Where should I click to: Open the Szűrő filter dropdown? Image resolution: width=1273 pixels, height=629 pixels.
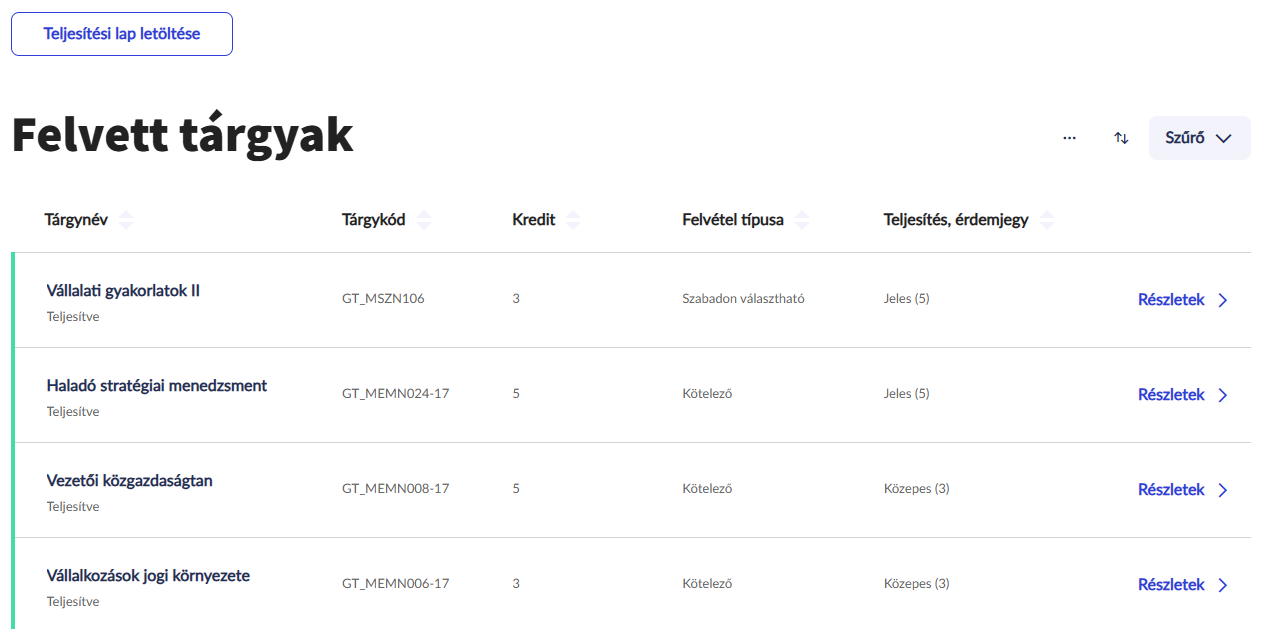click(1199, 138)
